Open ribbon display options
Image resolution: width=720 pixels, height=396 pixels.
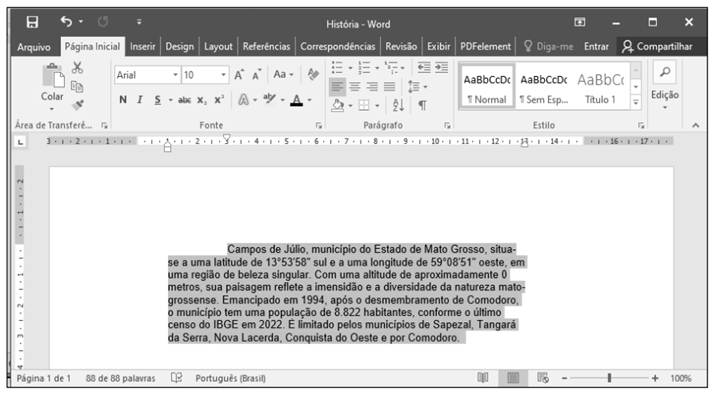(580, 22)
